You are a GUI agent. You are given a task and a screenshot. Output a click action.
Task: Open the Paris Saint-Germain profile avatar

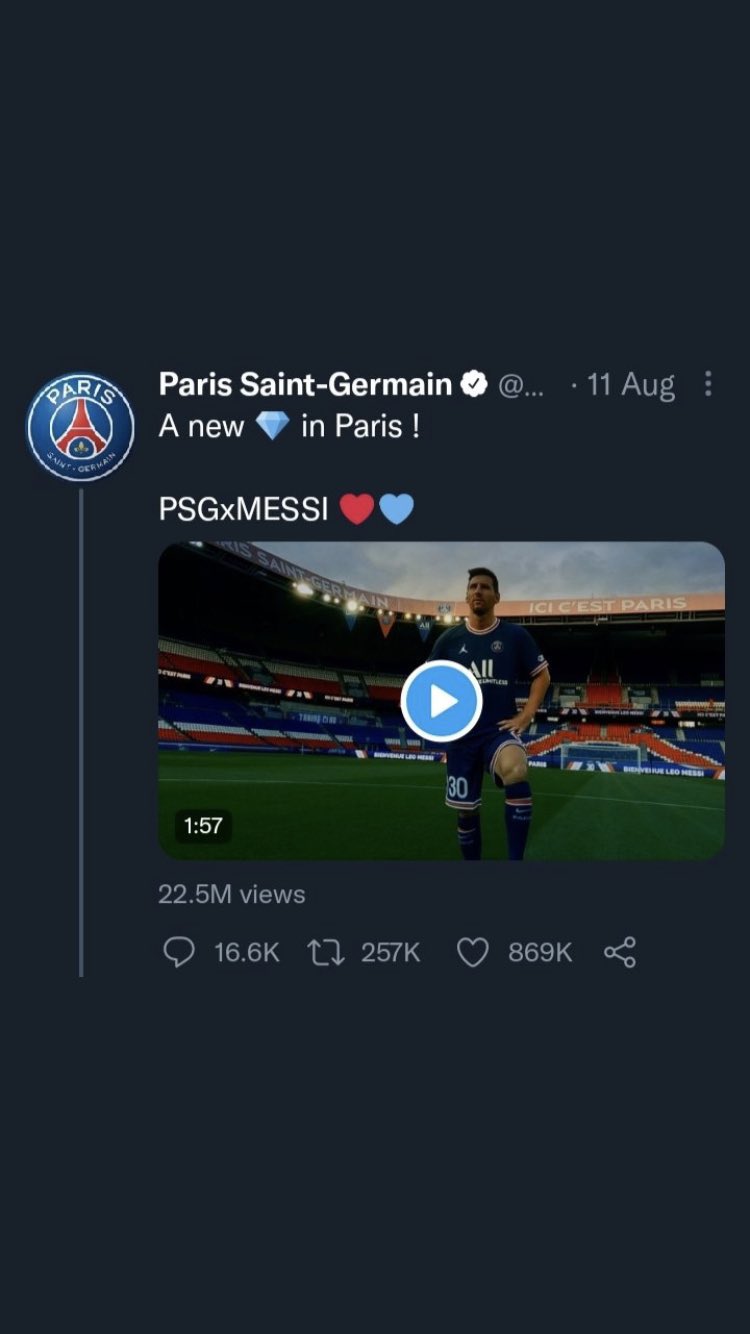[80, 427]
